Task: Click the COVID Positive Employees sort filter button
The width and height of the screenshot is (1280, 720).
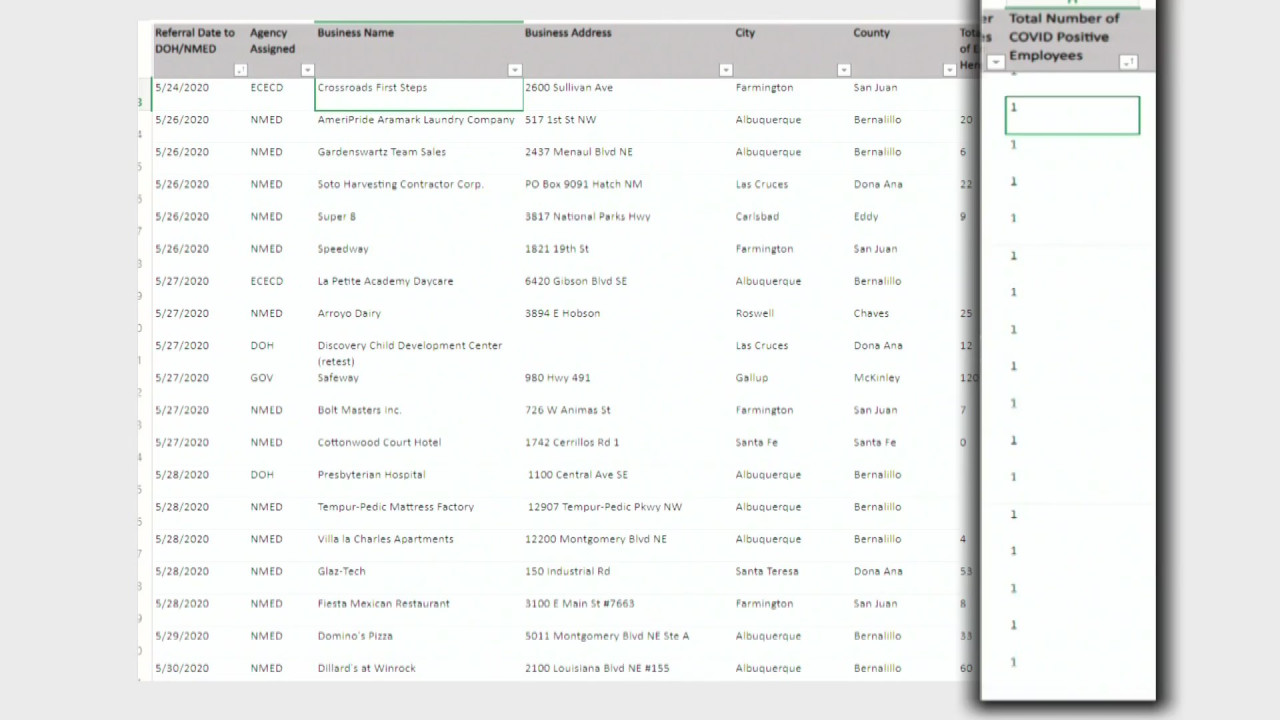Action: click(1128, 62)
